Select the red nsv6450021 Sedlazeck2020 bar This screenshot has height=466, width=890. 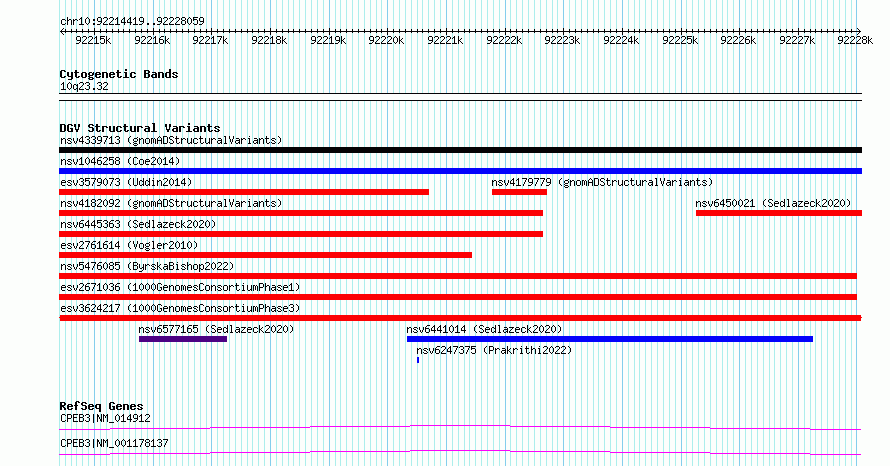coord(779,213)
